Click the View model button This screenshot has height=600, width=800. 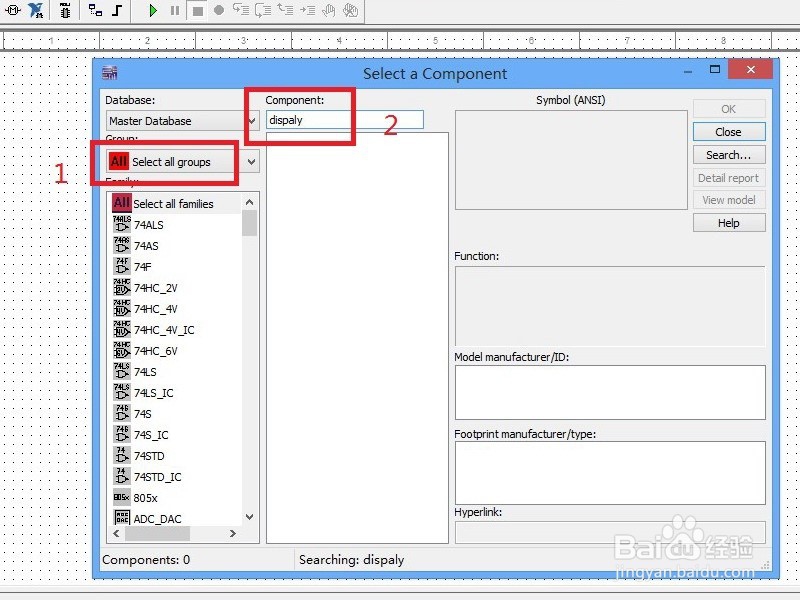[x=729, y=200]
